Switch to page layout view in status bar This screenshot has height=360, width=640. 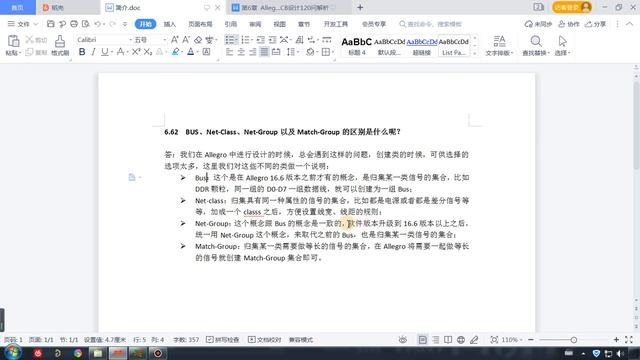422,340
